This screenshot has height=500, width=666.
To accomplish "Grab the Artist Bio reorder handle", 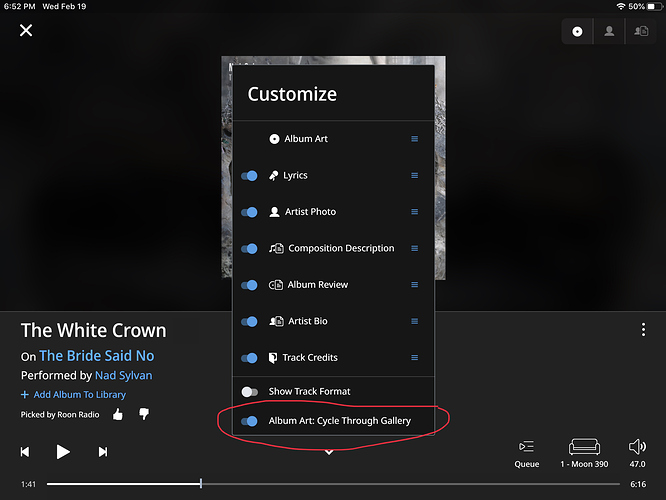I will tap(415, 321).
